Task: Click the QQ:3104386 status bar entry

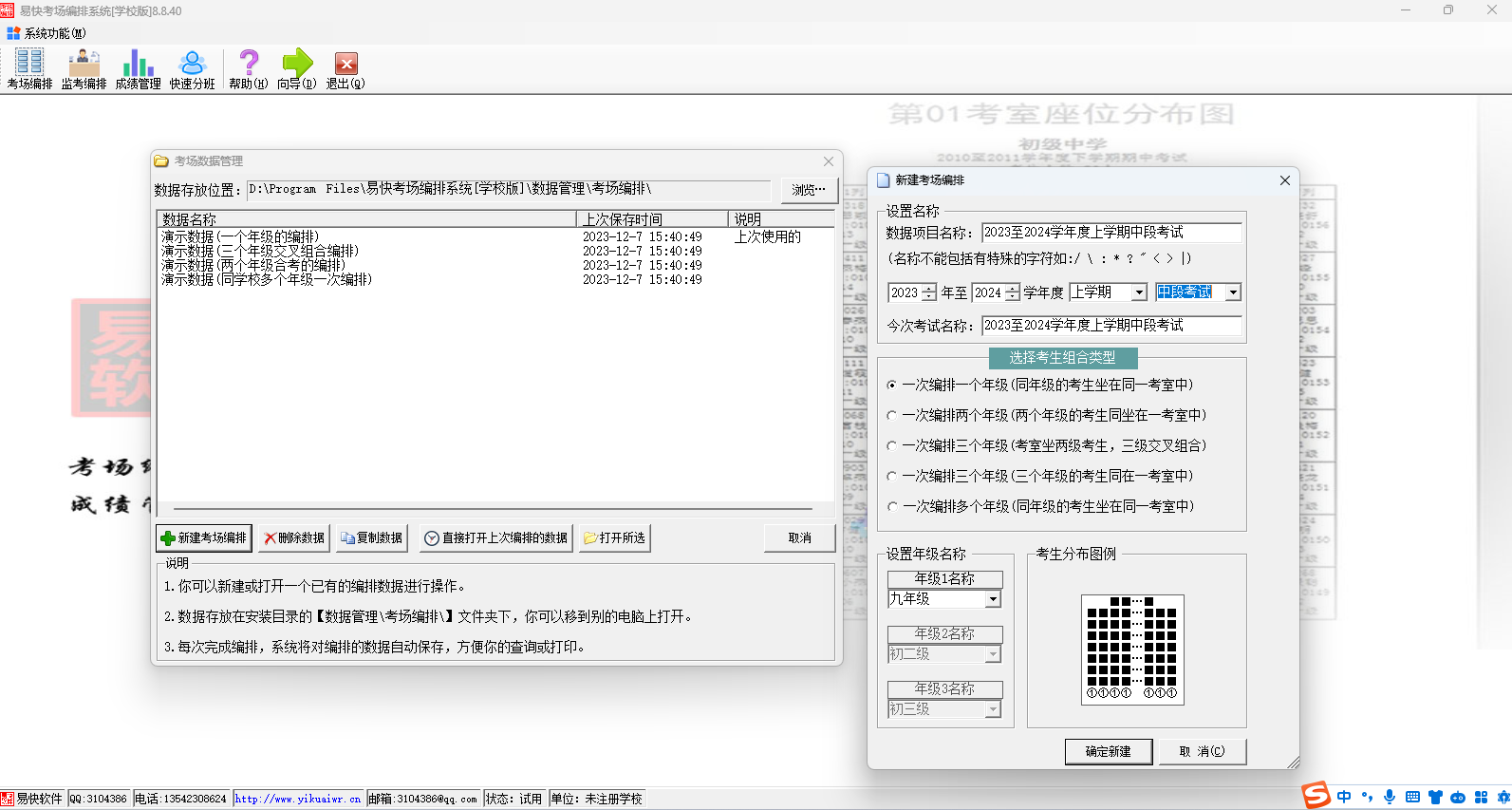Action: click(98, 799)
